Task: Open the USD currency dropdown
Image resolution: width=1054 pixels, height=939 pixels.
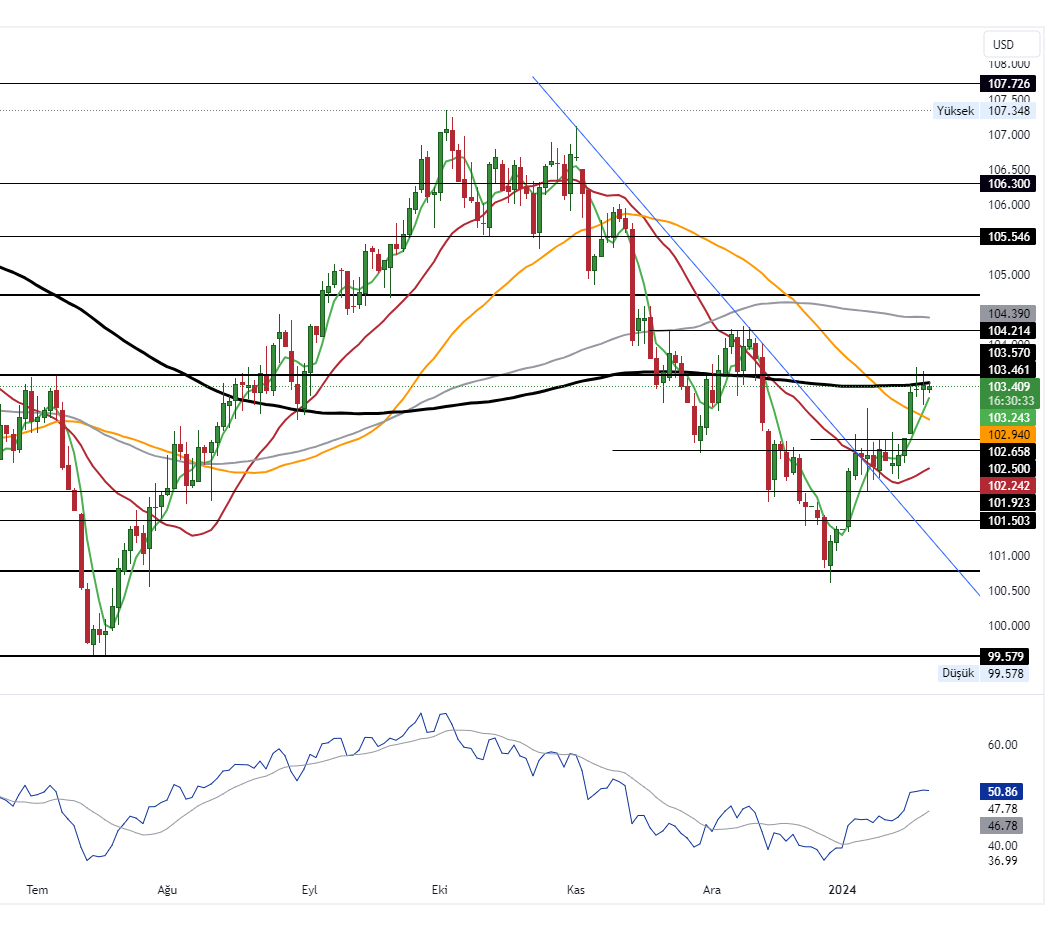Action: (x=1011, y=44)
